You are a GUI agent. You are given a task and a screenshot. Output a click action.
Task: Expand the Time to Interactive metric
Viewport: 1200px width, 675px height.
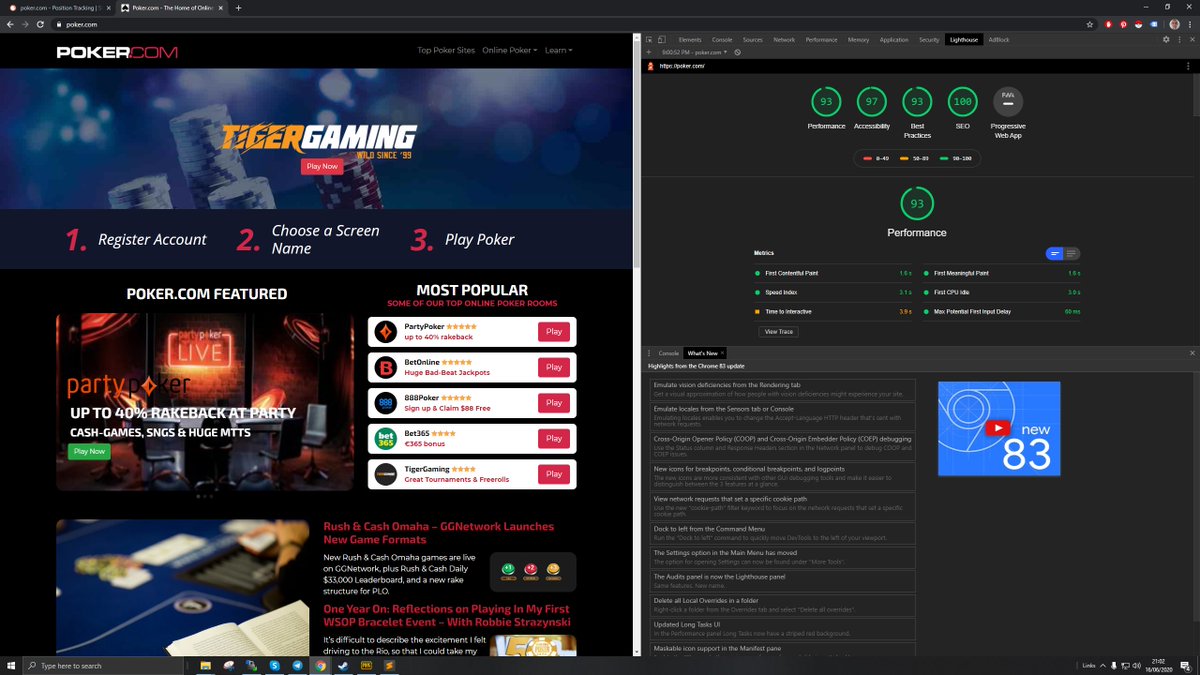click(x=833, y=312)
